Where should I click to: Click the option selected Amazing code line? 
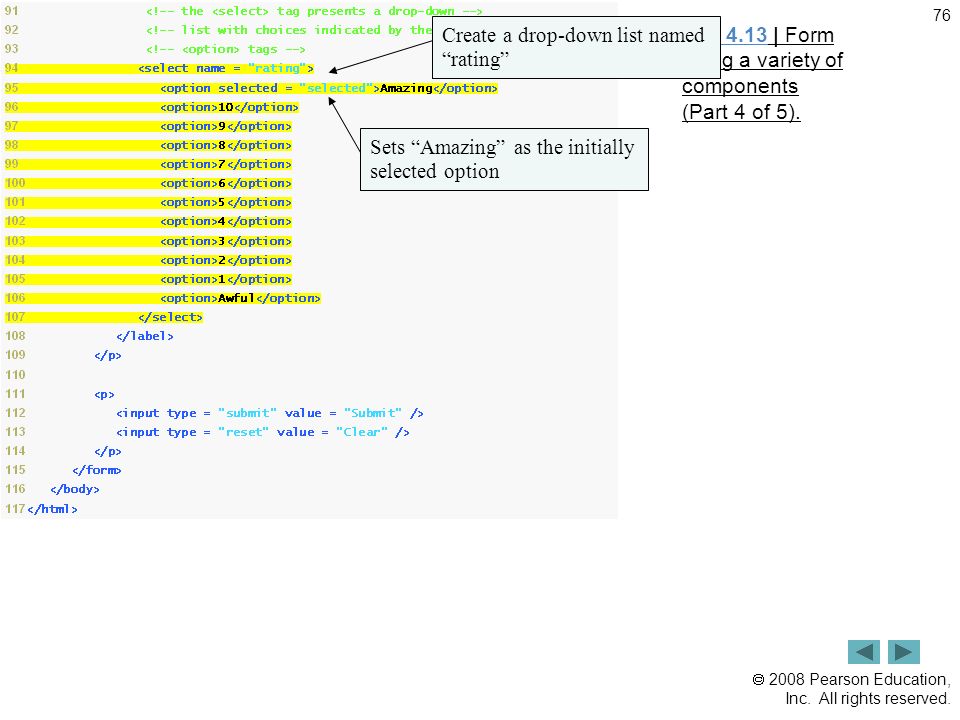pyautogui.click(x=329, y=88)
